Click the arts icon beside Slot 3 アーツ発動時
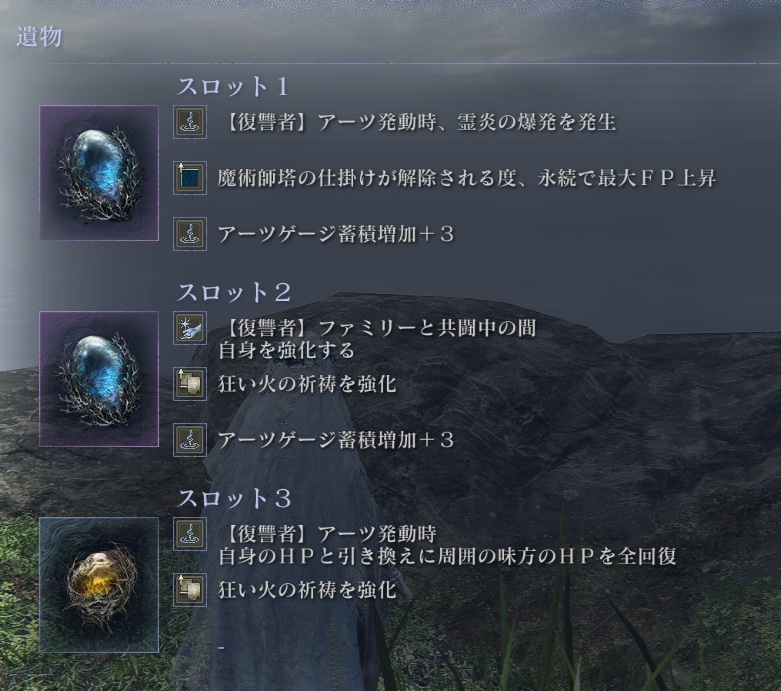Screen dimensions: 781x691 pyautogui.click(x=190, y=534)
